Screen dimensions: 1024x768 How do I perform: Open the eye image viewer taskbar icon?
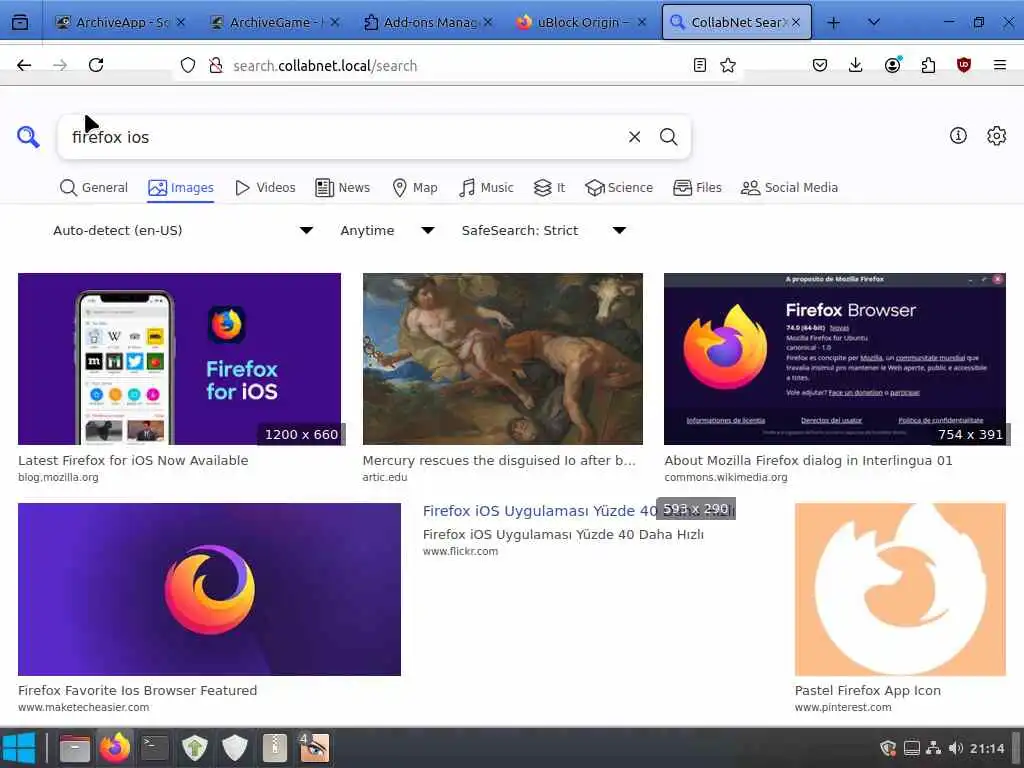pos(314,748)
